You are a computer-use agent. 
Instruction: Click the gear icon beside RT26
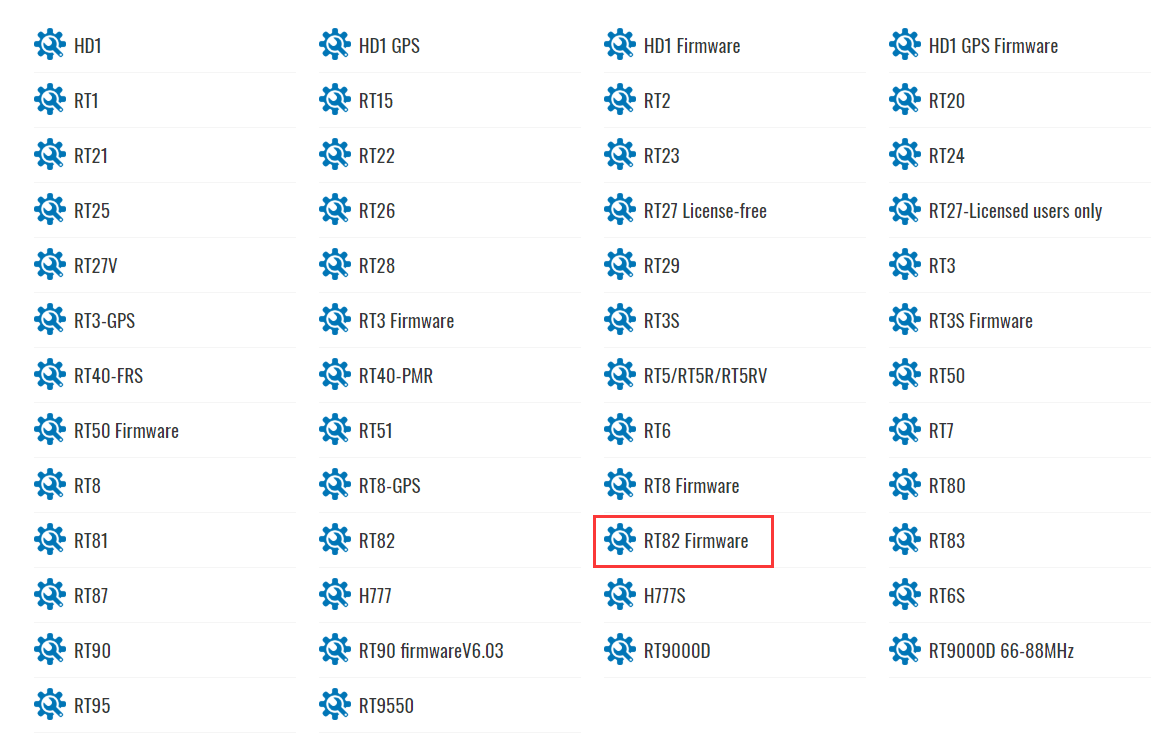(x=335, y=210)
